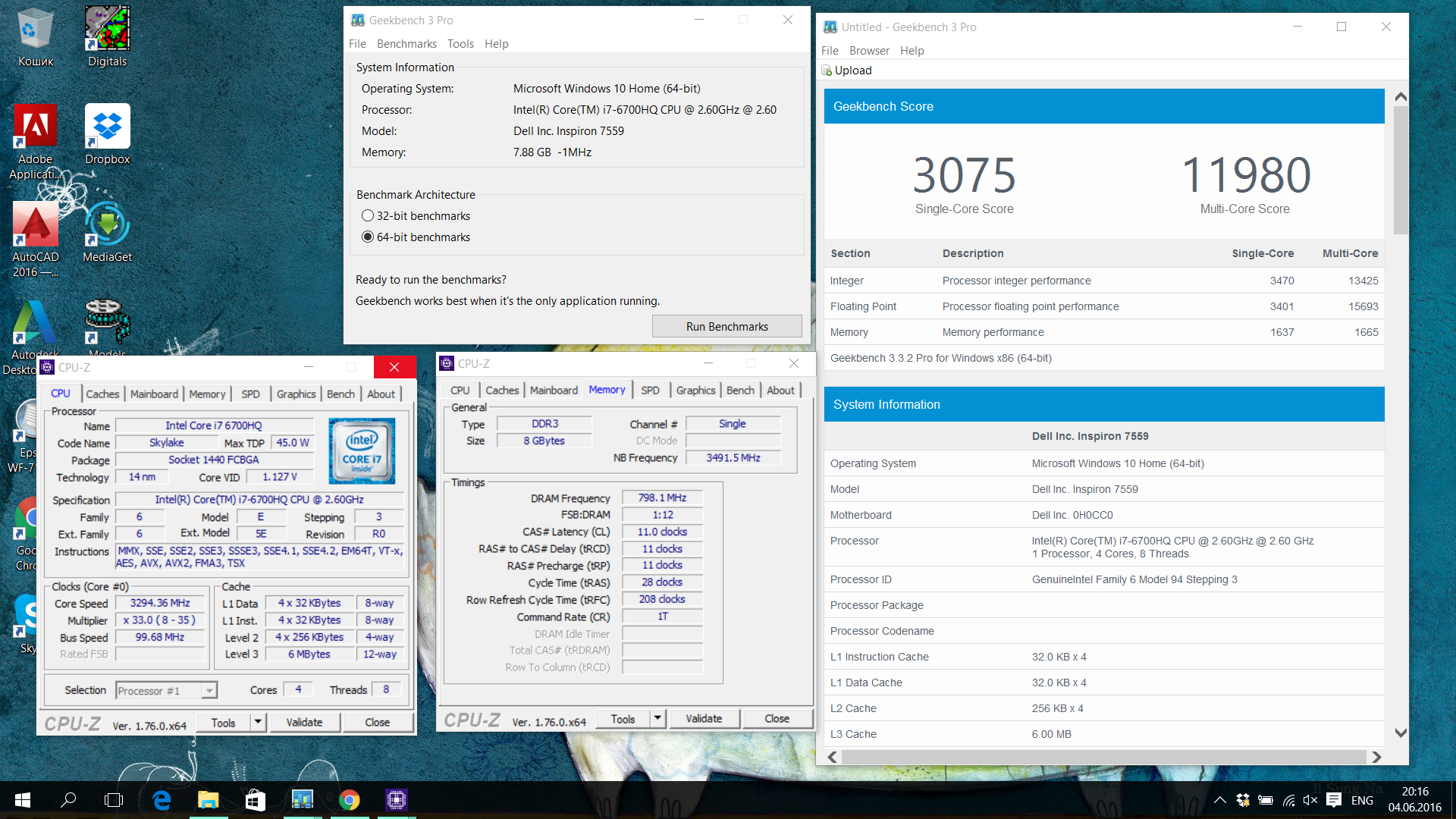Image resolution: width=1456 pixels, height=819 pixels.
Task: Click scroll right arrow in Geekbench results
Action: [1376, 757]
